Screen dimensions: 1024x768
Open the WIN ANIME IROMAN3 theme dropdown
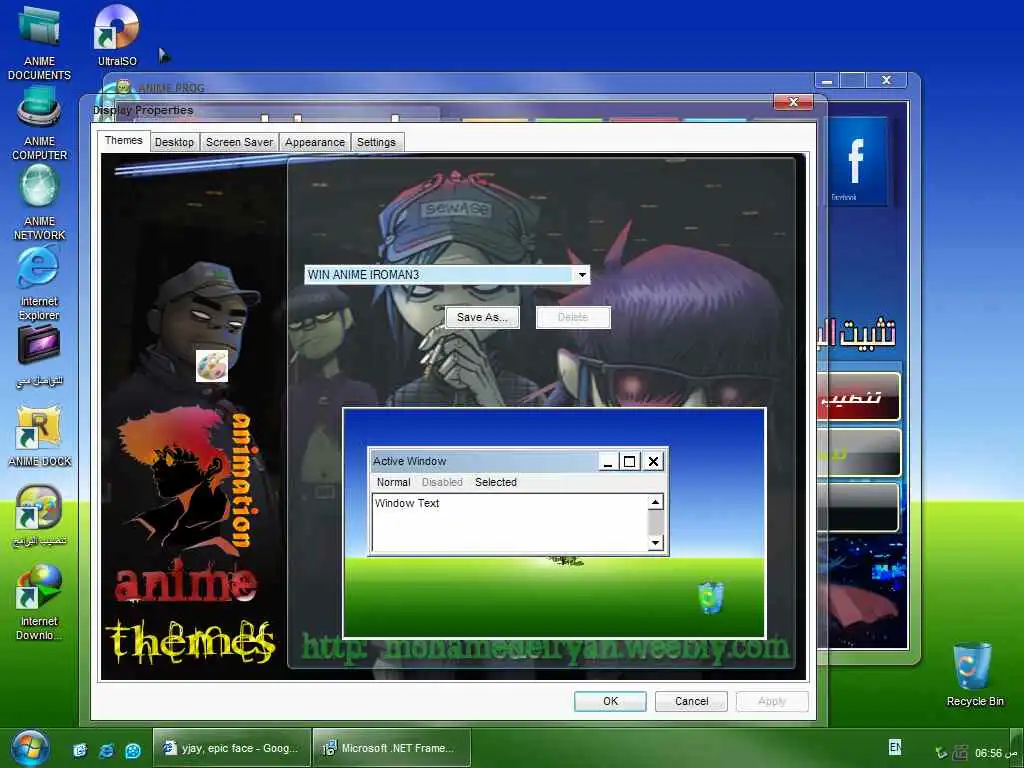click(x=447, y=275)
